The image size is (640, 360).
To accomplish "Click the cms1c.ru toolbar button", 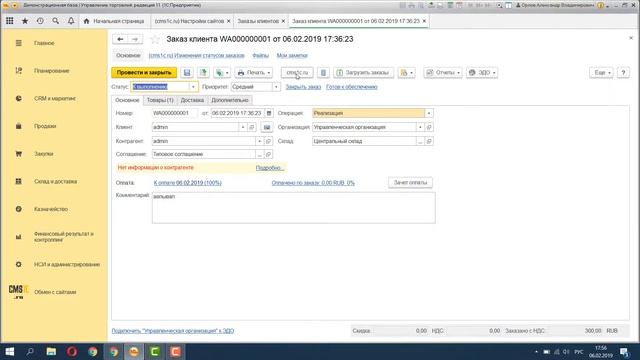I will [297, 73].
